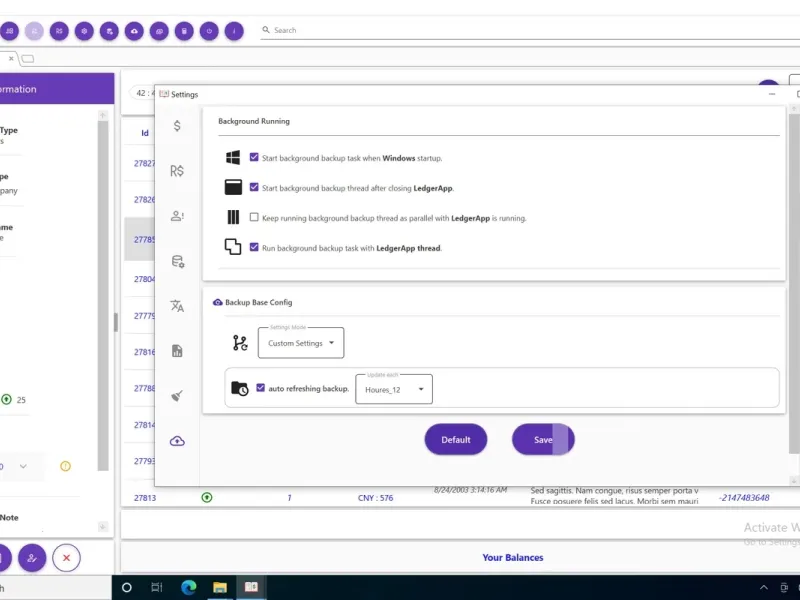Open the language translation settings section
The width and height of the screenshot is (800, 600).
[x=177, y=306]
